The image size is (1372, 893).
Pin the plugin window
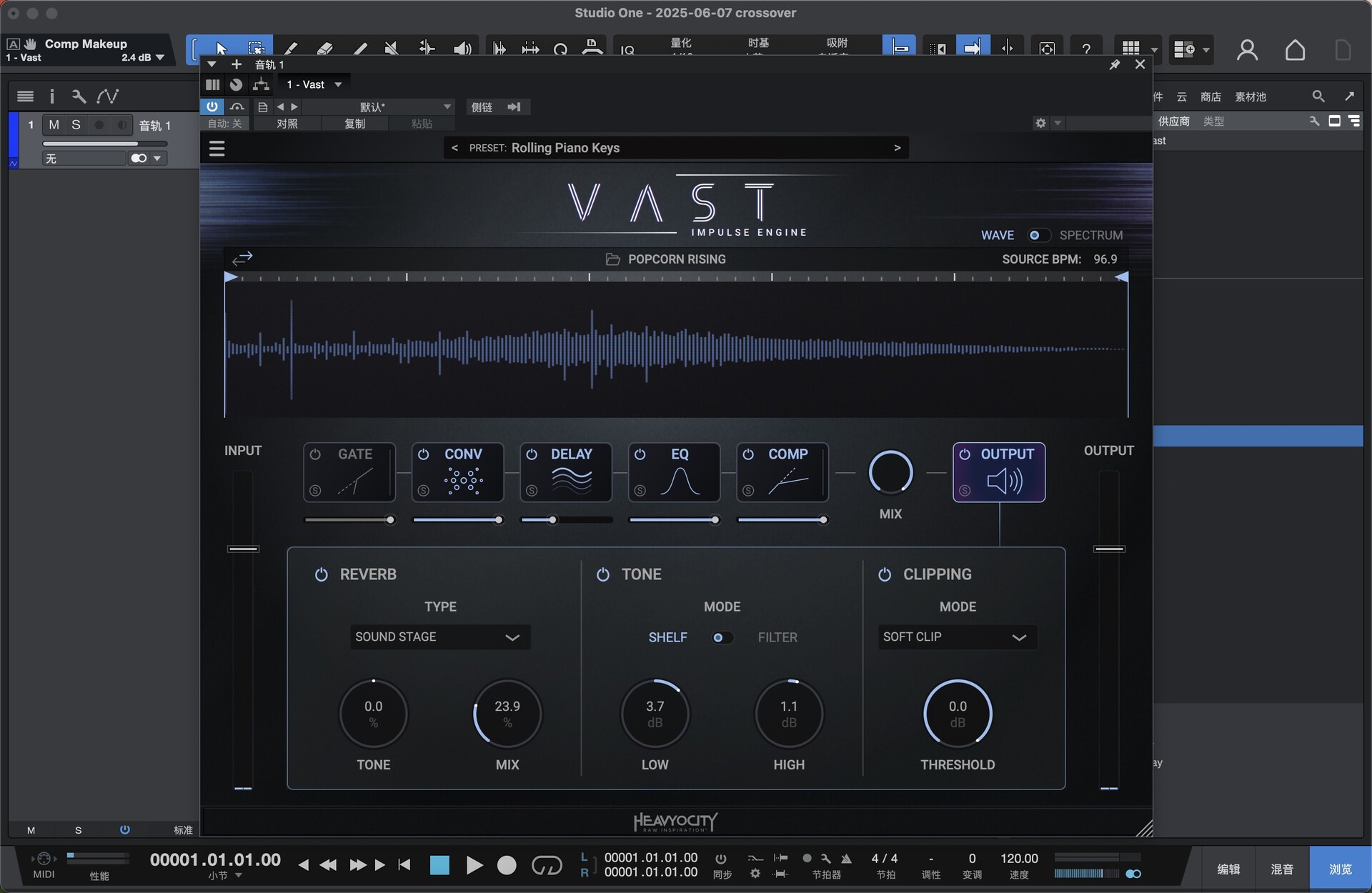(x=1114, y=64)
